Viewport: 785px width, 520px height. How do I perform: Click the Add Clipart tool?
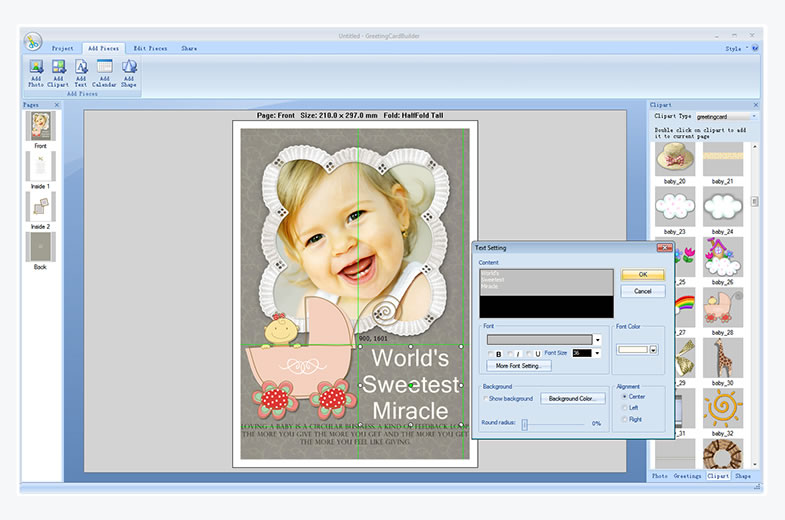point(58,68)
